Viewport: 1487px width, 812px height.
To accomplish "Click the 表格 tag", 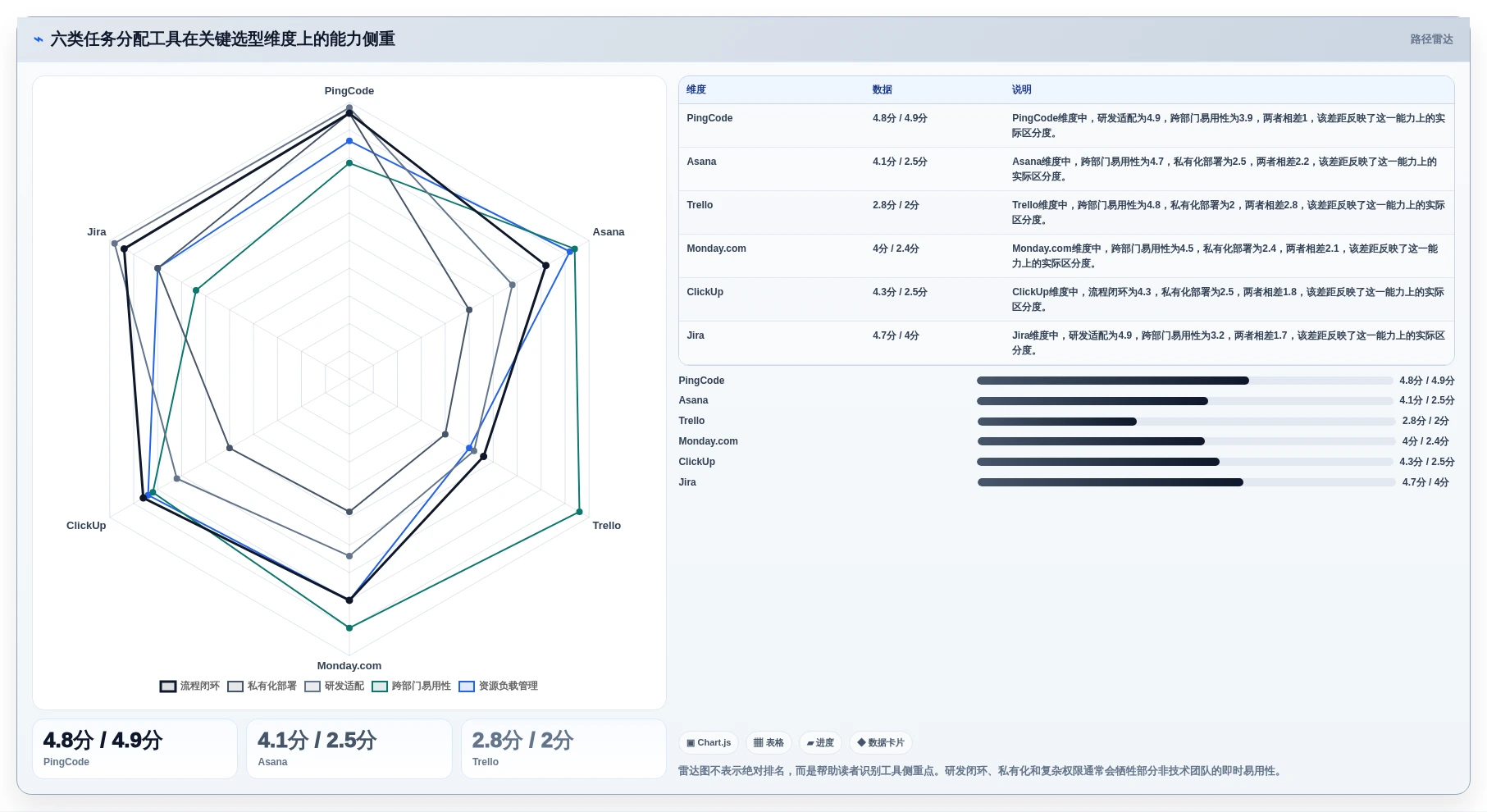I will [x=769, y=743].
